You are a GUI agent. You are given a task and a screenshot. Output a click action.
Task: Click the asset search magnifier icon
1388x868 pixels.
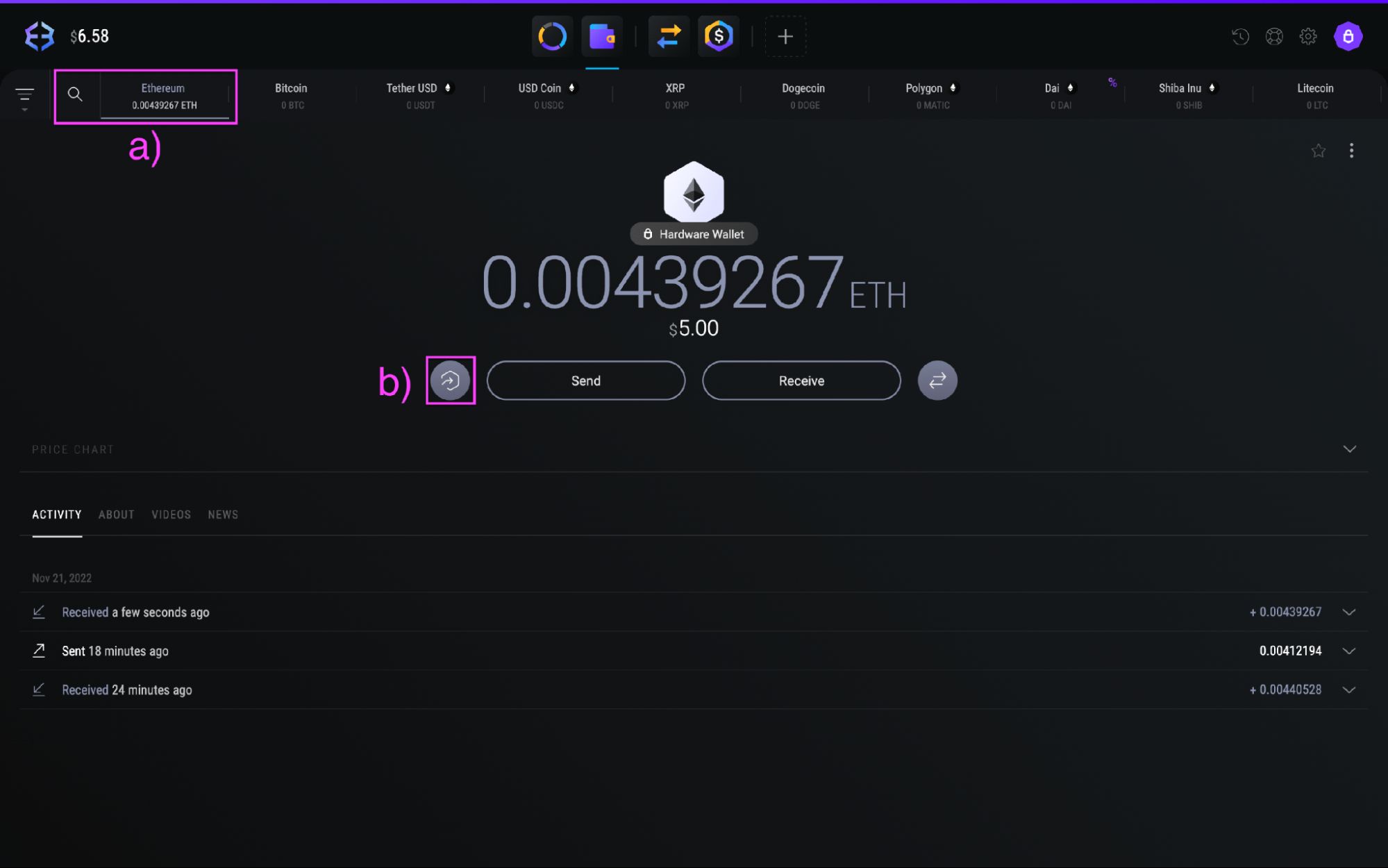tap(75, 94)
